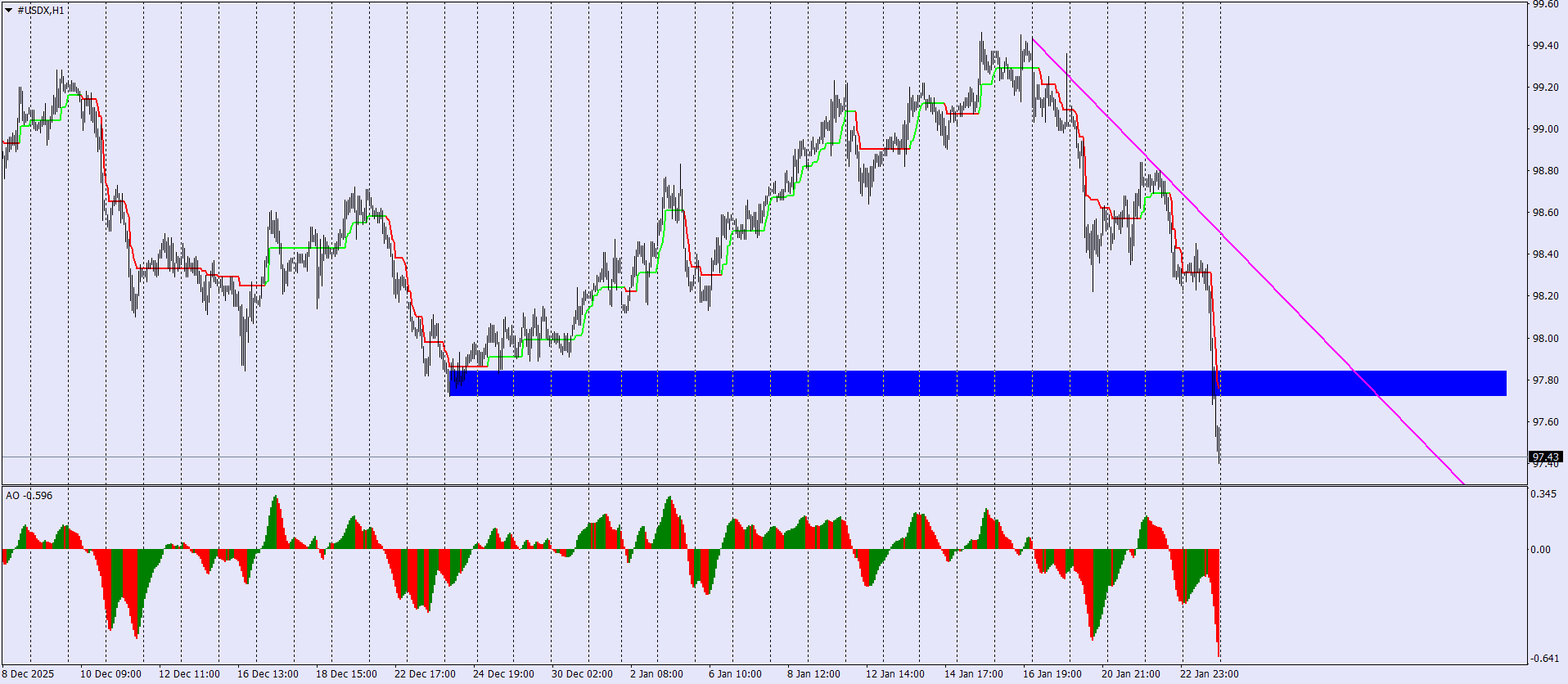This screenshot has width=1568, height=684.
Task: Click the 12 Jan 14:00 time label
Action: click(x=895, y=674)
